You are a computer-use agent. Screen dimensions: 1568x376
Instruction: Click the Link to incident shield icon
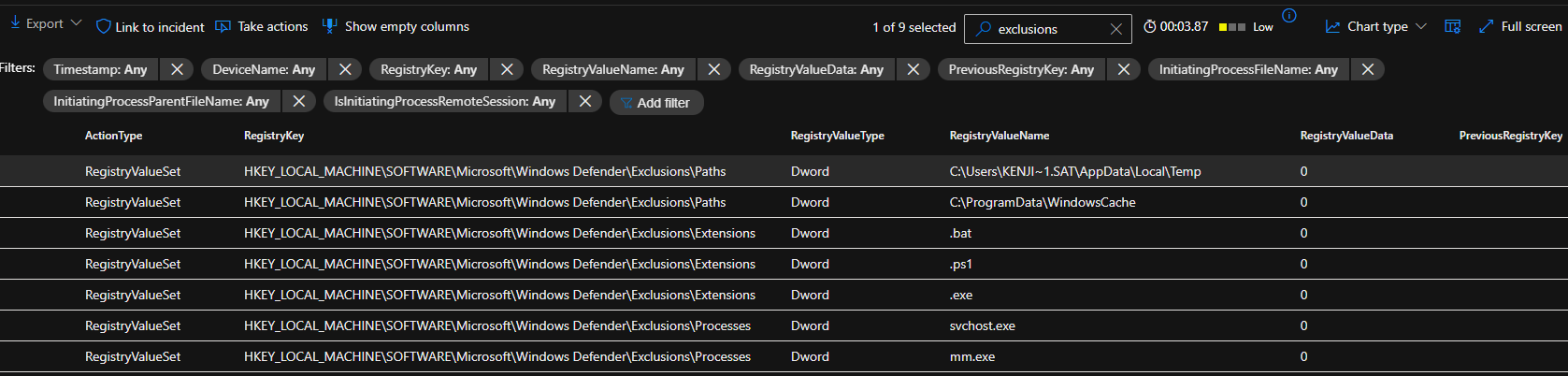pos(104,27)
